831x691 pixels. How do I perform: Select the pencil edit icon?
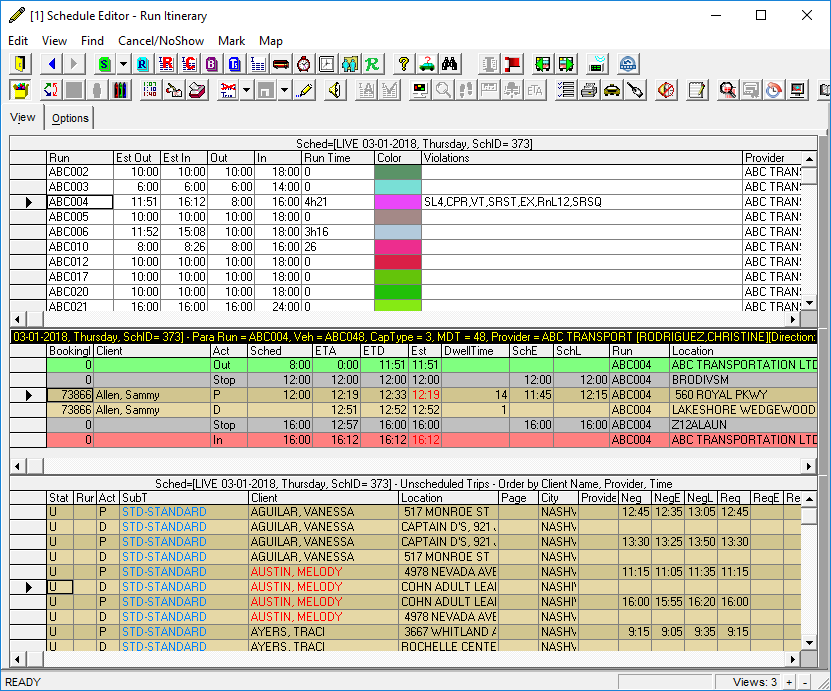(x=305, y=89)
